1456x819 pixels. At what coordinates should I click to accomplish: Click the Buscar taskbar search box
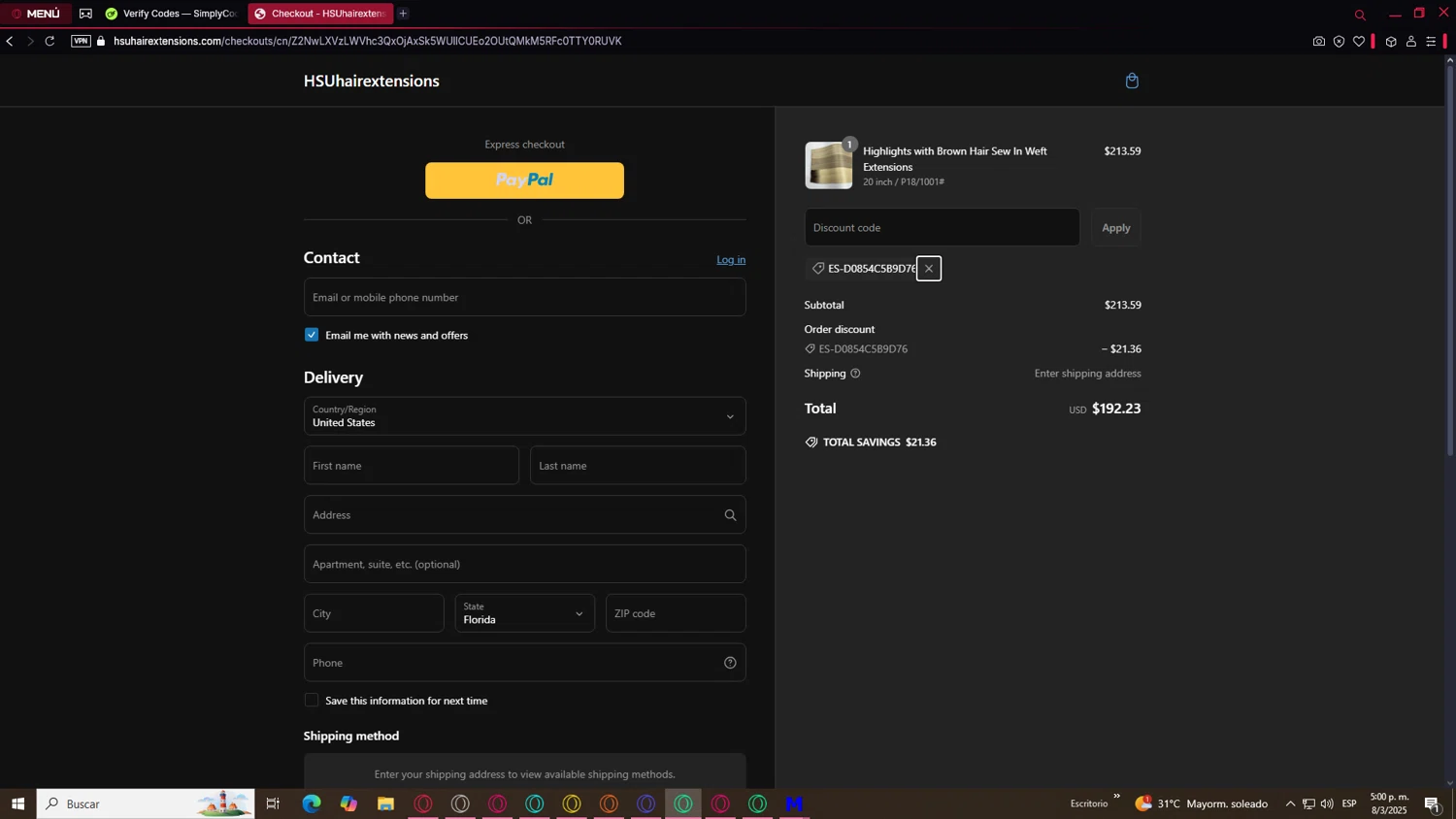point(146,803)
